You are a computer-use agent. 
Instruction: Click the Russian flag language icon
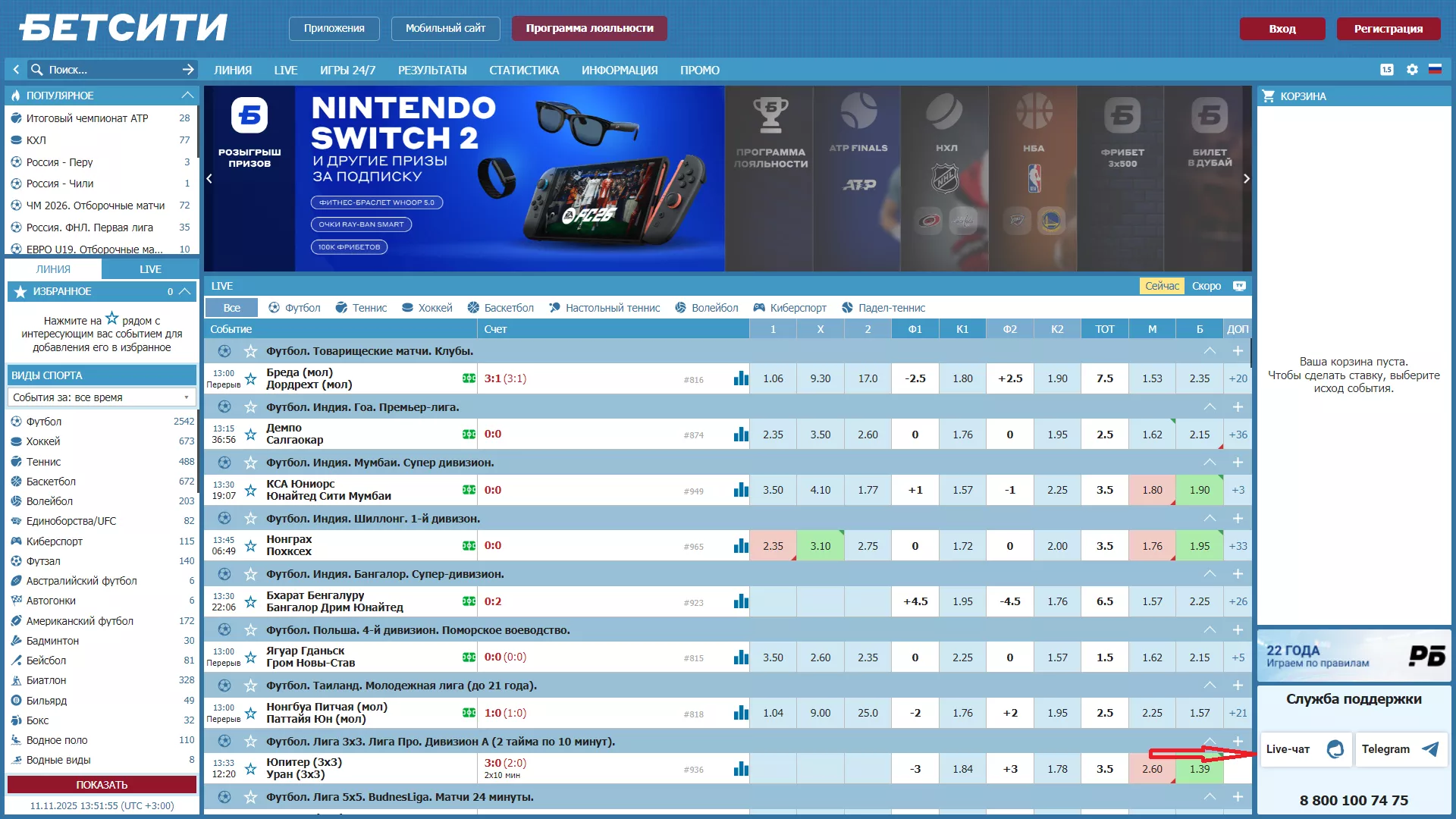pyautogui.click(x=1435, y=70)
